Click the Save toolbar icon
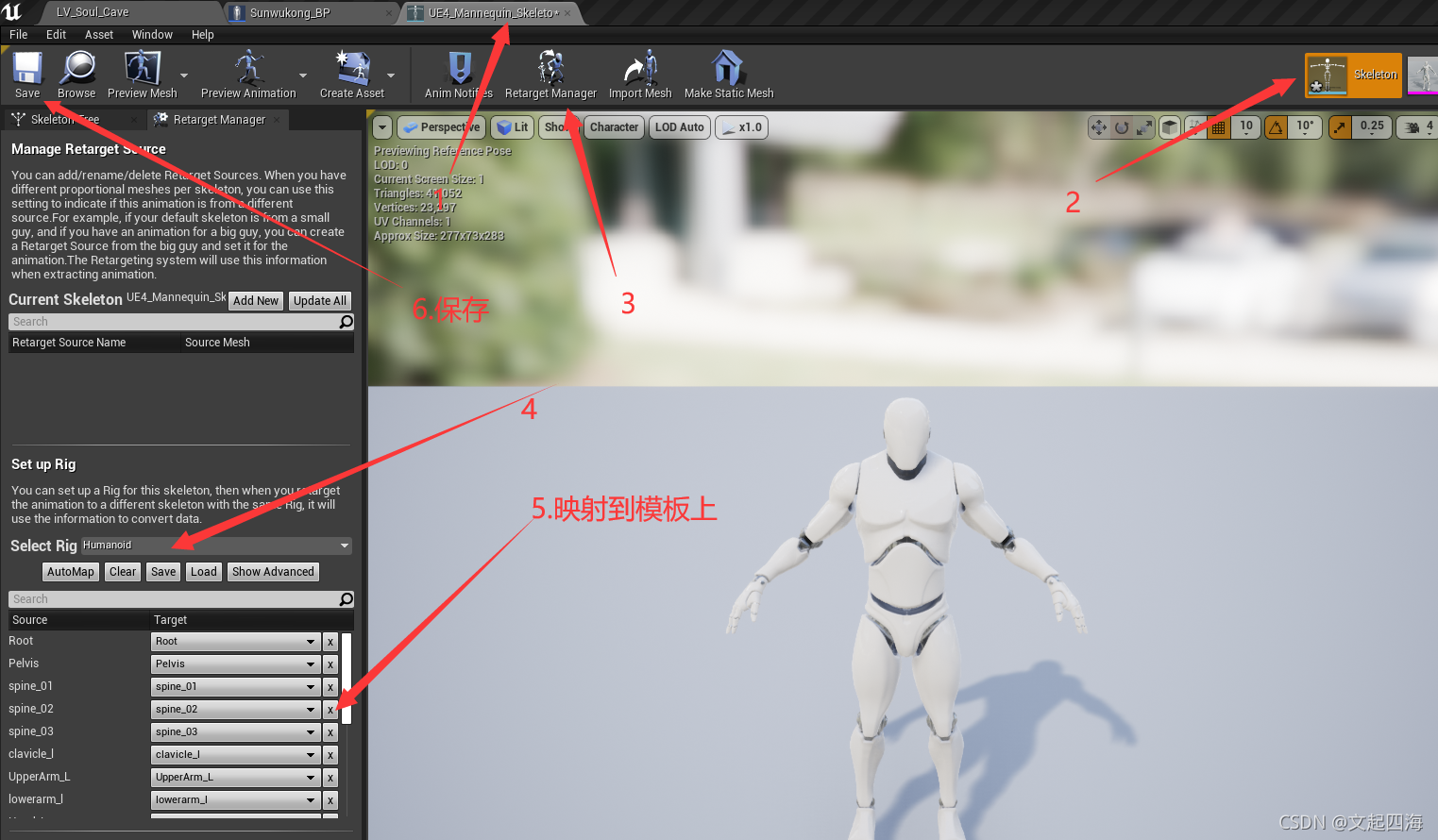This screenshot has height=840, width=1438. click(x=27, y=75)
